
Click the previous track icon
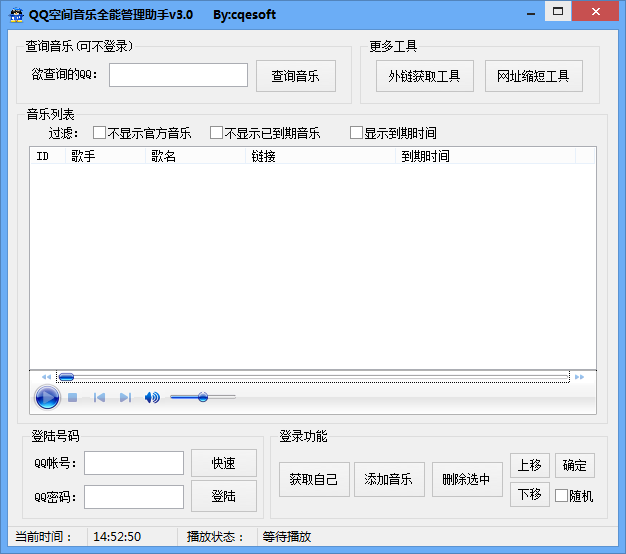click(99, 398)
